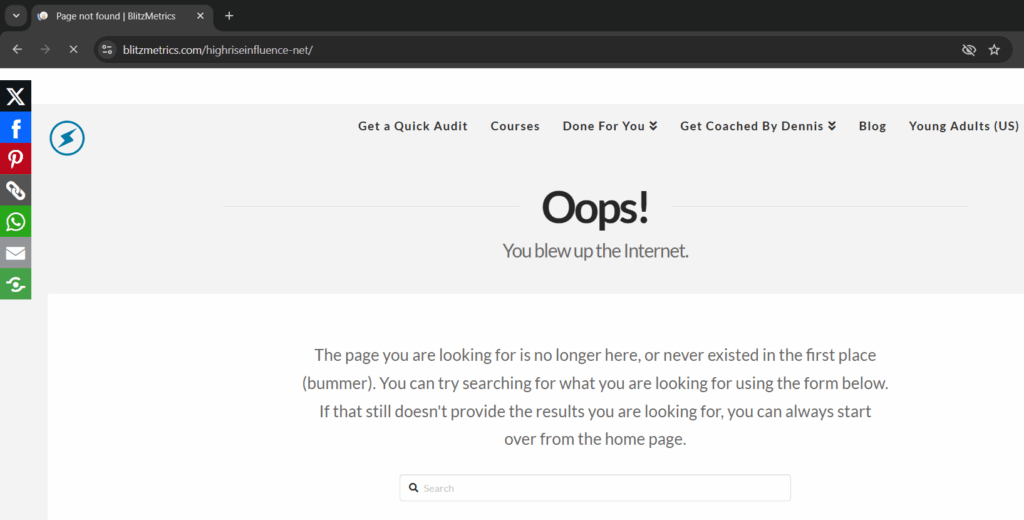
Task: Go to the Blog page
Action: (x=872, y=126)
